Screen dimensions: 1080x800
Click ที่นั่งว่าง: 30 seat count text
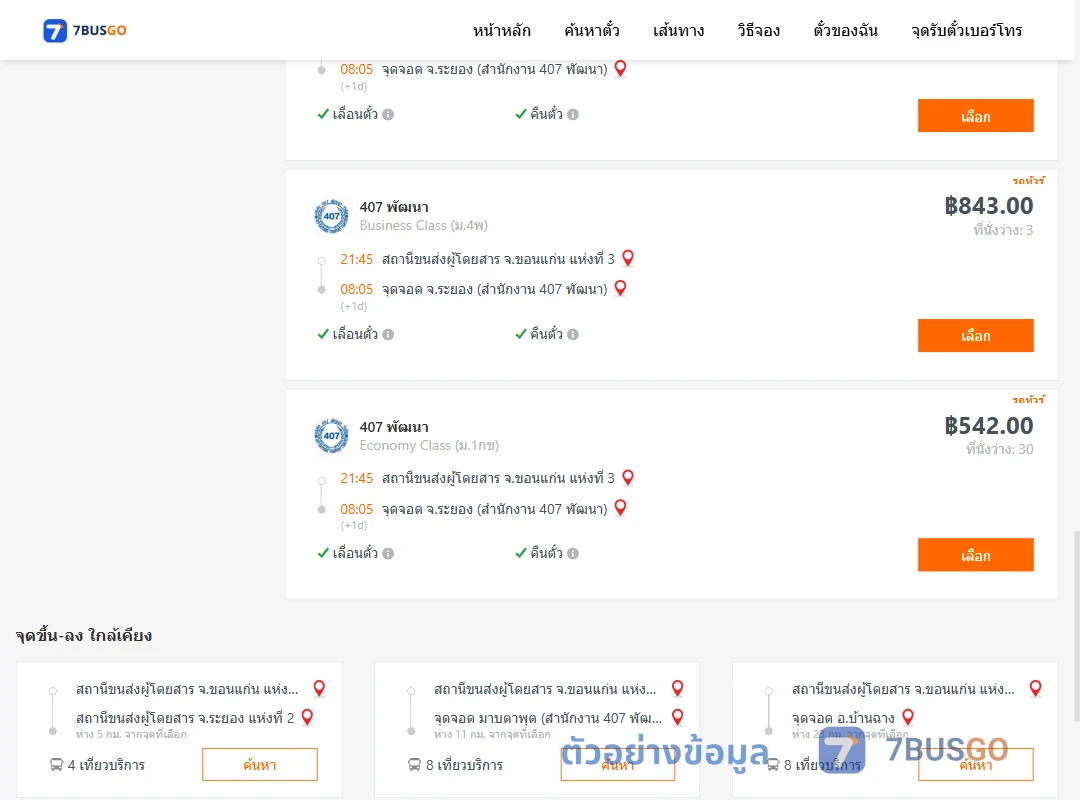click(x=999, y=449)
